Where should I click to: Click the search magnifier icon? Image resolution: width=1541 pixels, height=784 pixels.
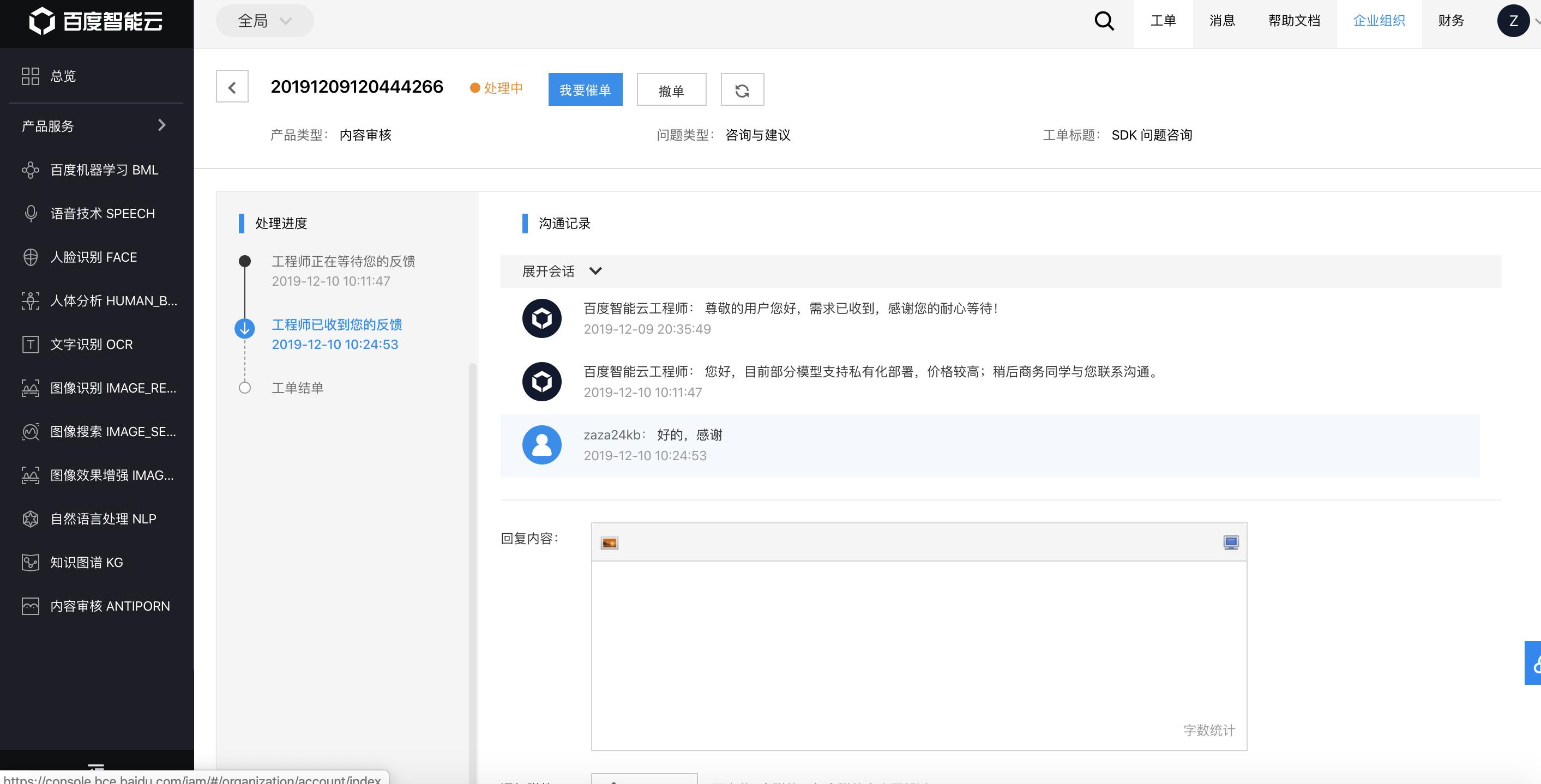click(1104, 21)
